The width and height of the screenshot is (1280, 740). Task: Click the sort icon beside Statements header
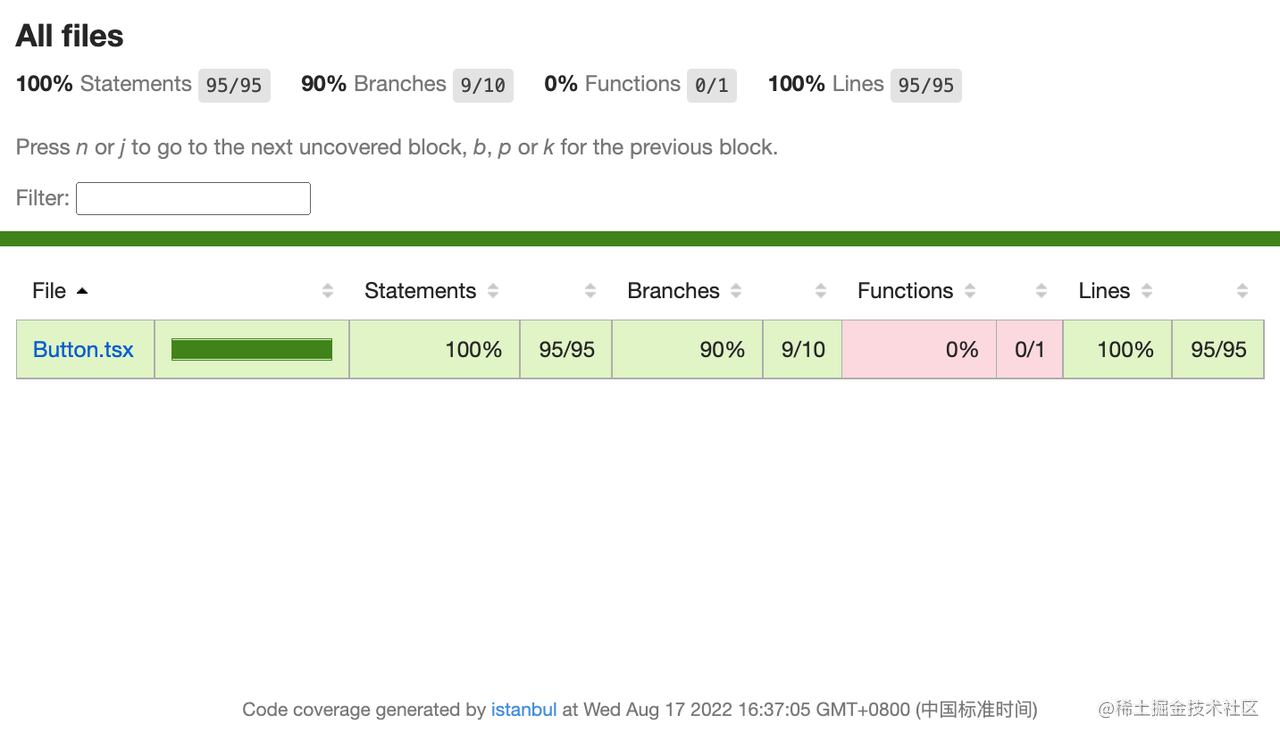[x=493, y=291]
